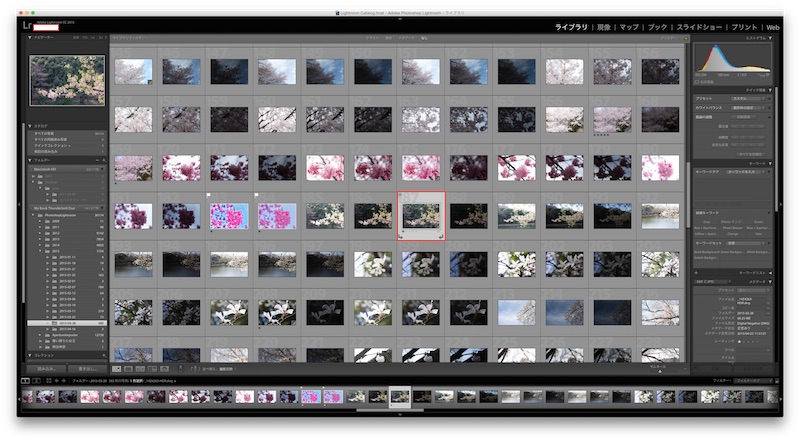Click plus icon in Collections panel header
The image size is (800, 441).
(104, 355)
